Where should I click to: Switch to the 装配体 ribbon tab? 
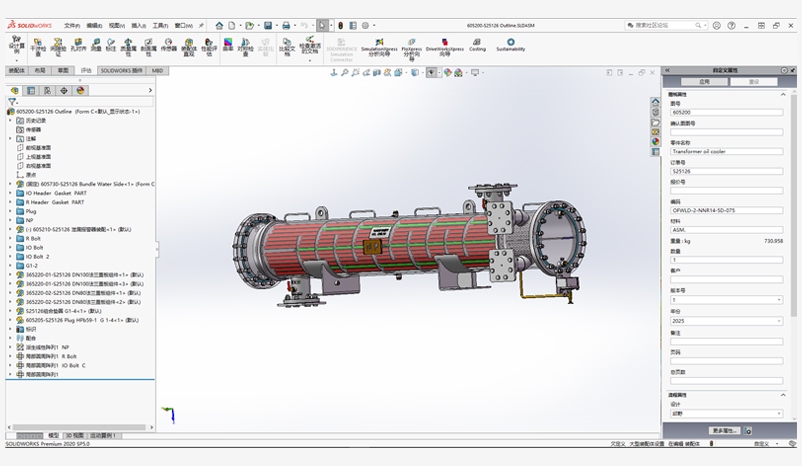(x=17, y=71)
